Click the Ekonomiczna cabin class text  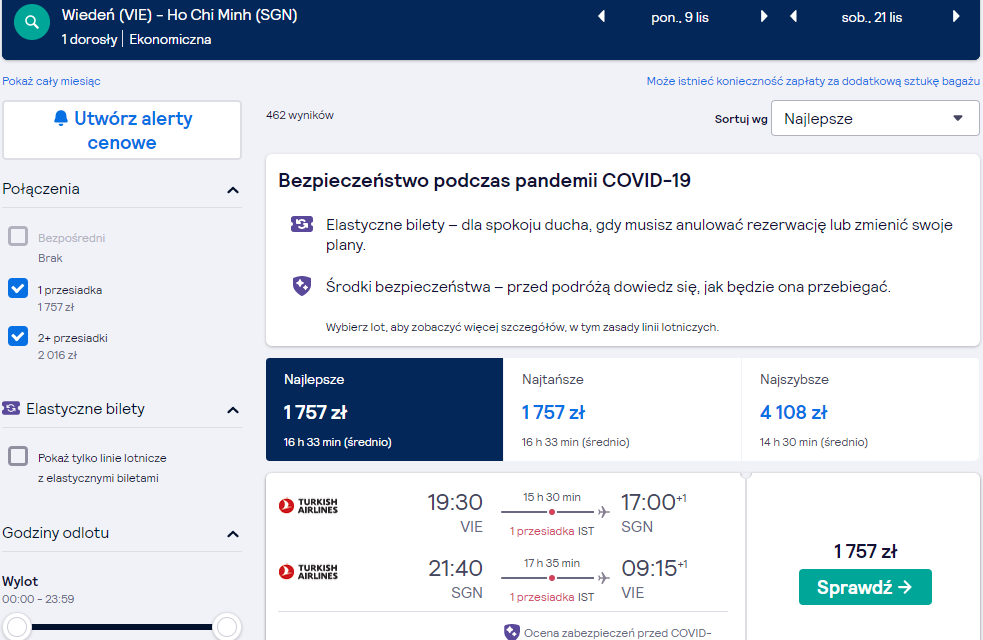point(171,39)
